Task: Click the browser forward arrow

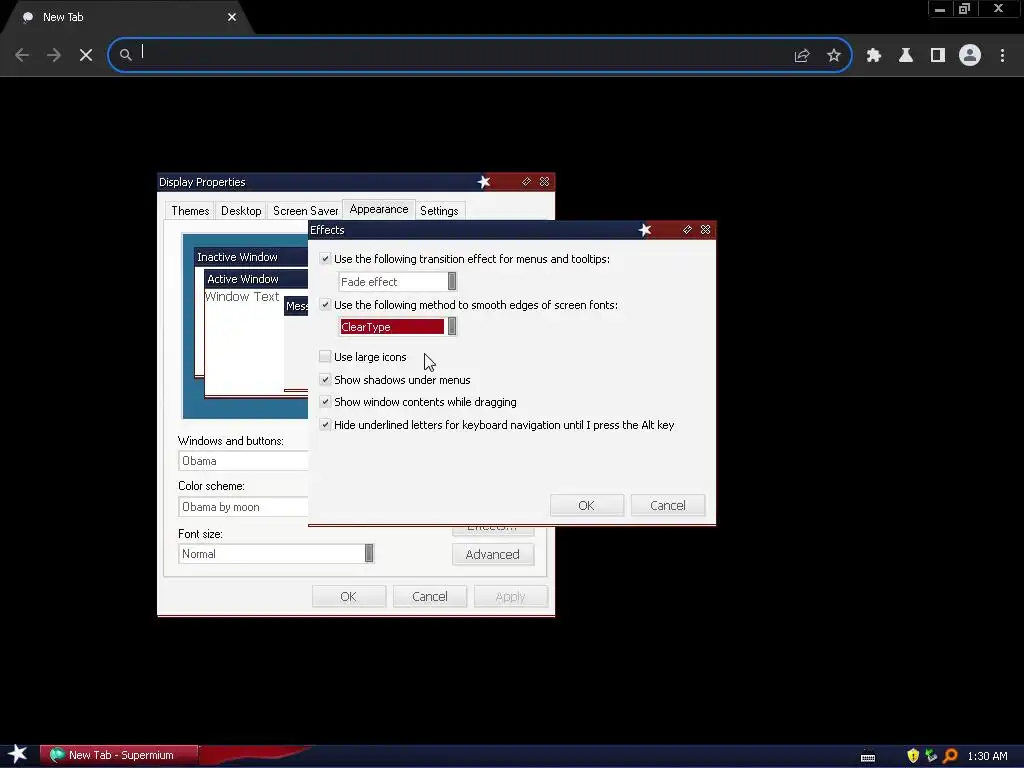Action: 54,55
